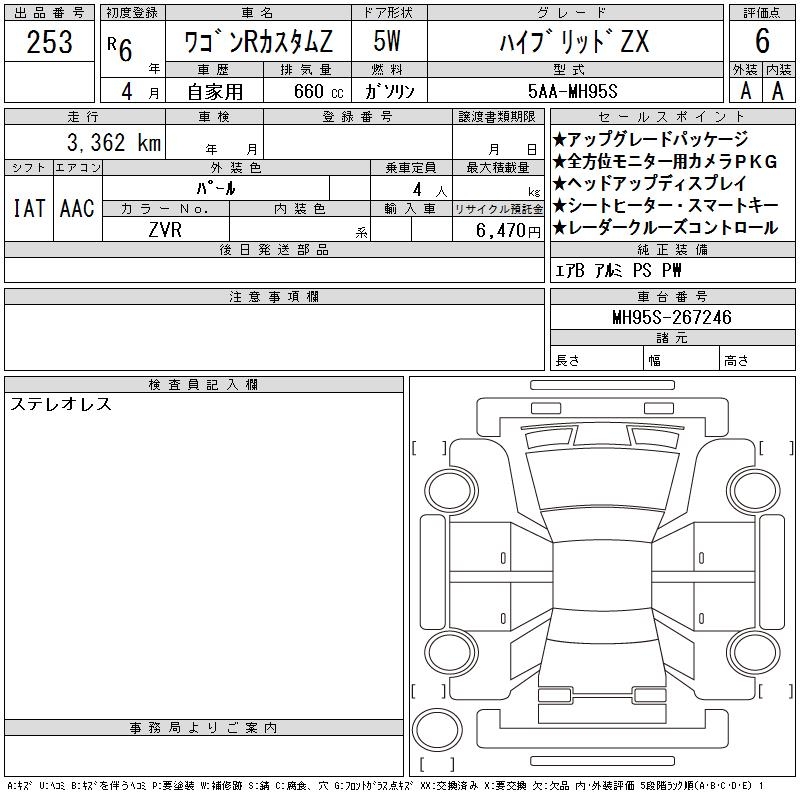Select the vehicle history 自家用
Screen dimensions: 800x800
point(215,92)
